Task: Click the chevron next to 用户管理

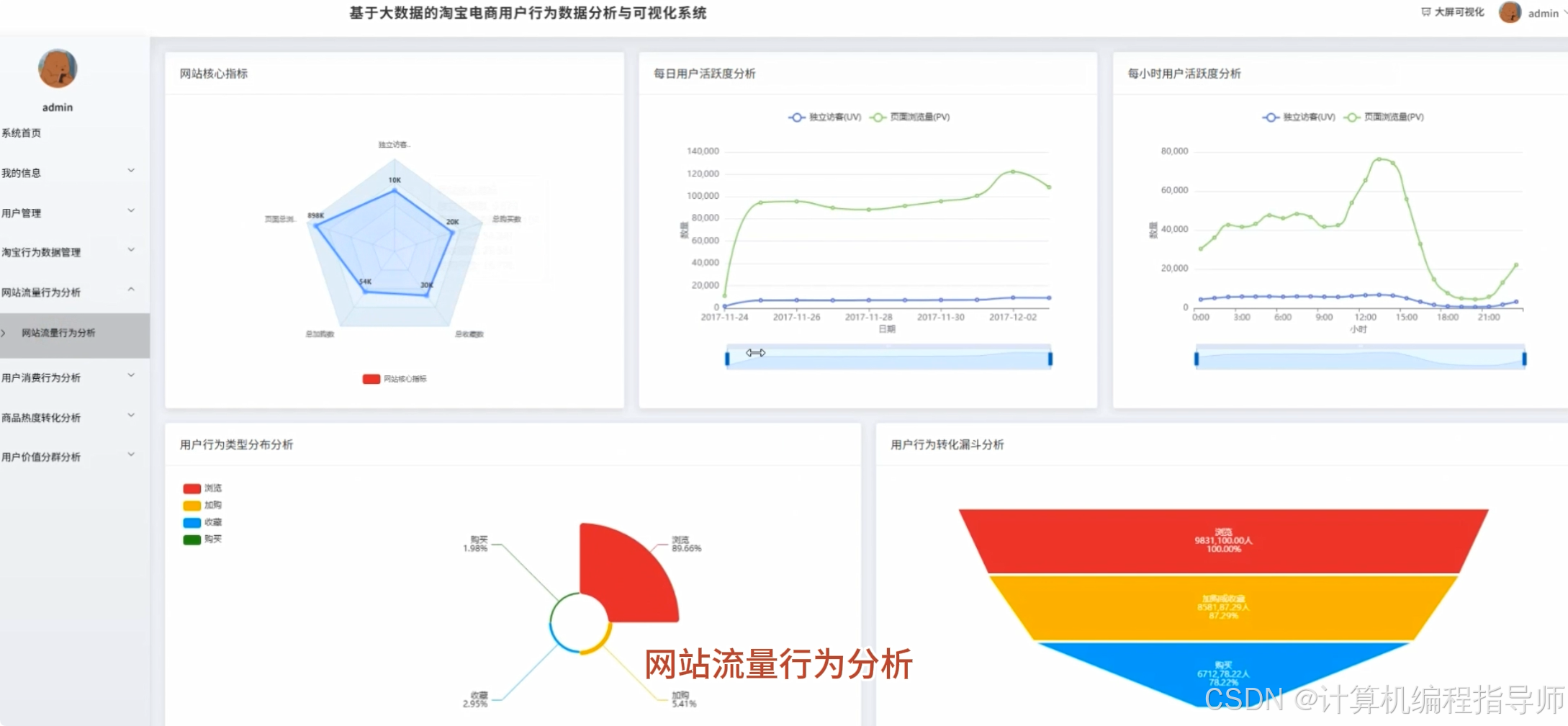Action: pos(131,211)
